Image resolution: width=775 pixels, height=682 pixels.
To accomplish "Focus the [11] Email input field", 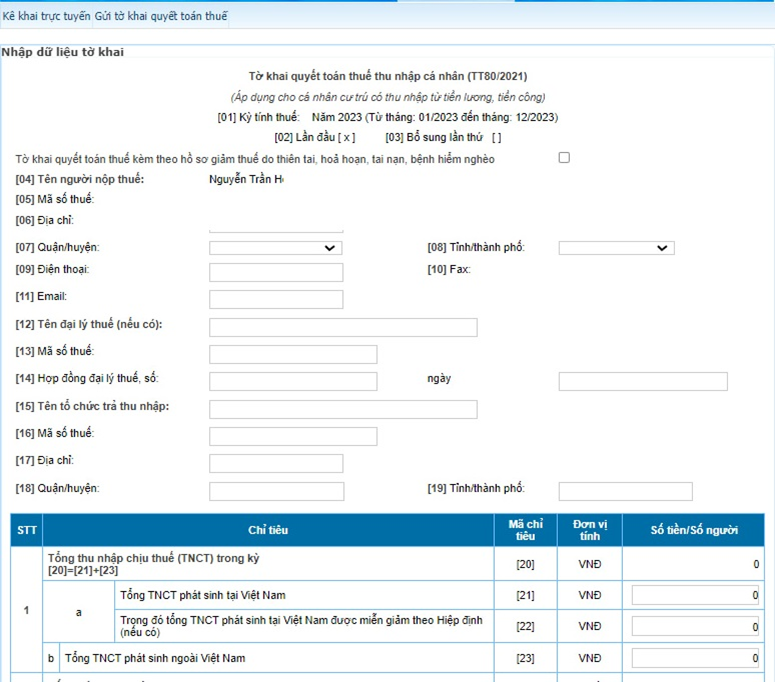I will (276, 299).
